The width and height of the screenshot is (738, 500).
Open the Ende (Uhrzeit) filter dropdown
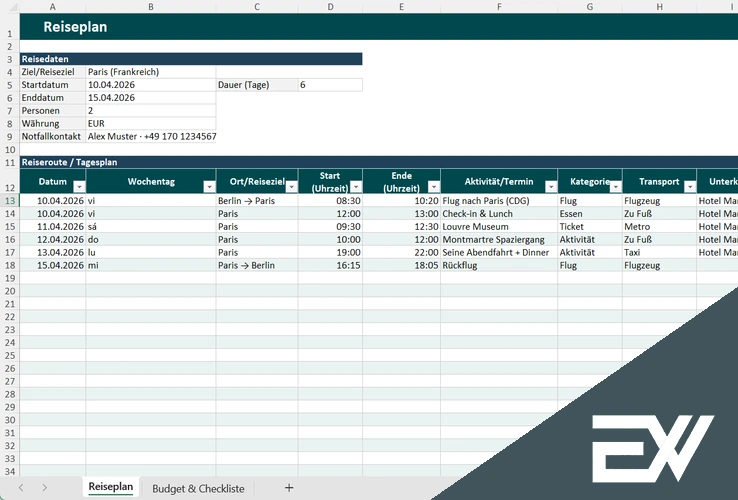(433, 186)
